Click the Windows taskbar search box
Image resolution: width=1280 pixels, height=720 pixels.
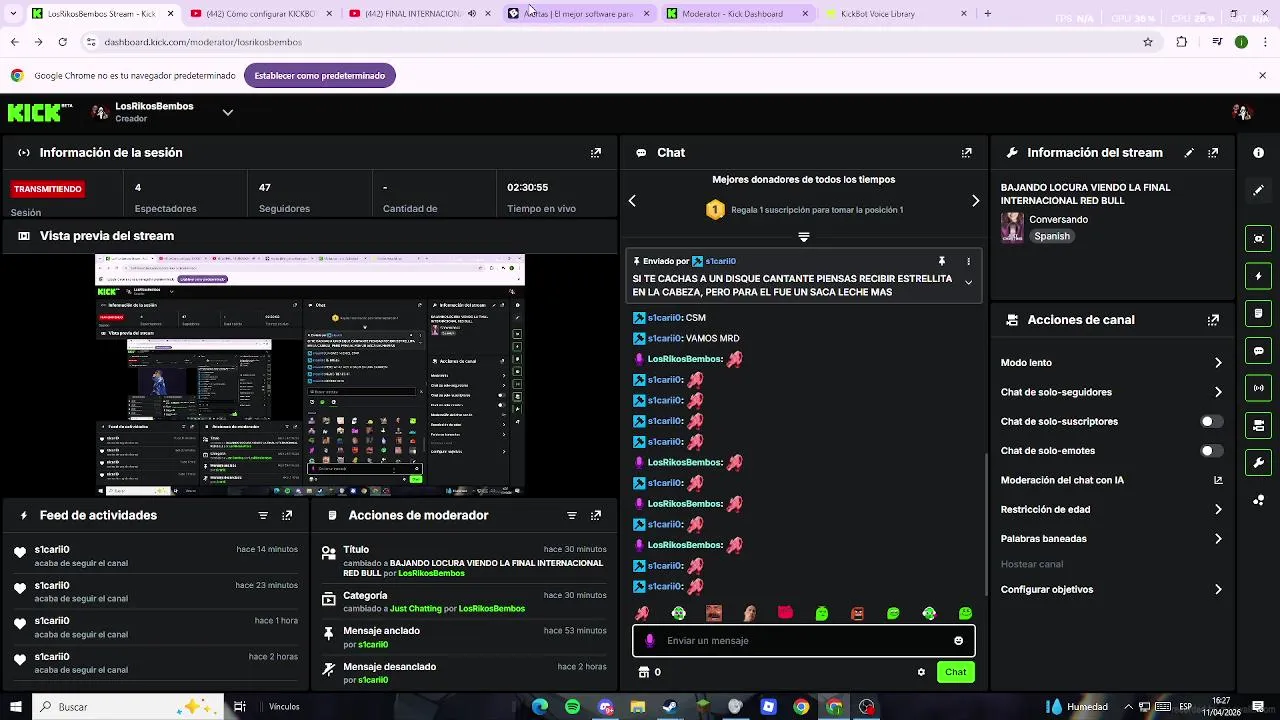pos(127,707)
